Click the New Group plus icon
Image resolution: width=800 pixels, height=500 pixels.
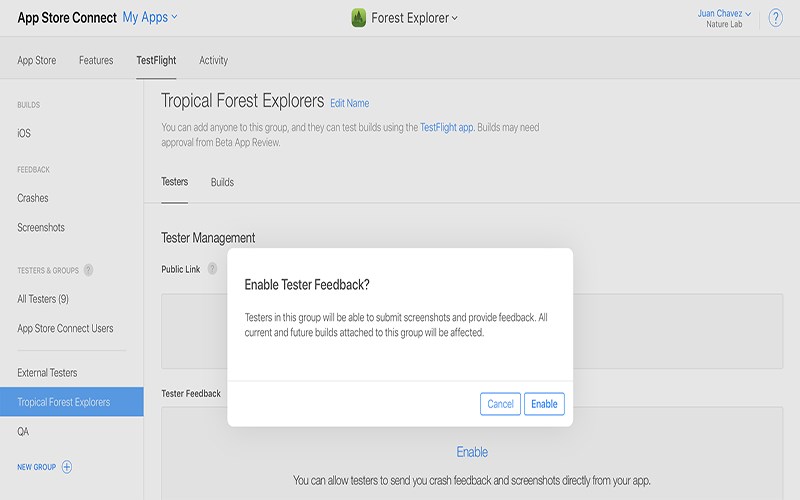(x=67, y=466)
